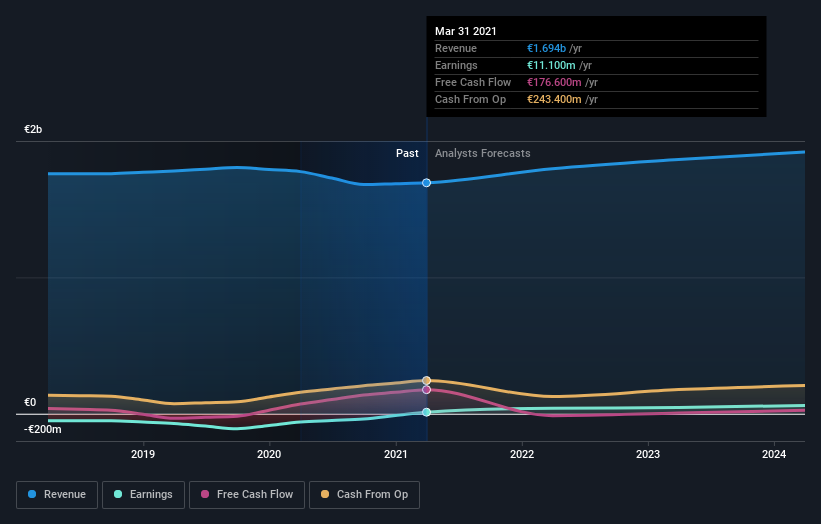Click the Revenue row label in tooltip
The height and width of the screenshot is (524, 821).
pos(456,48)
